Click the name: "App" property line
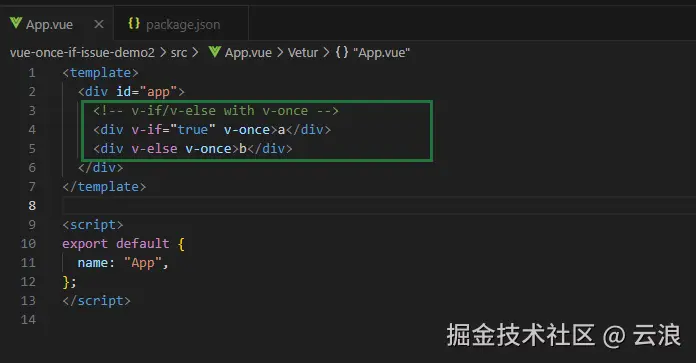Viewport: 696px width, 363px height. [x=123, y=263]
